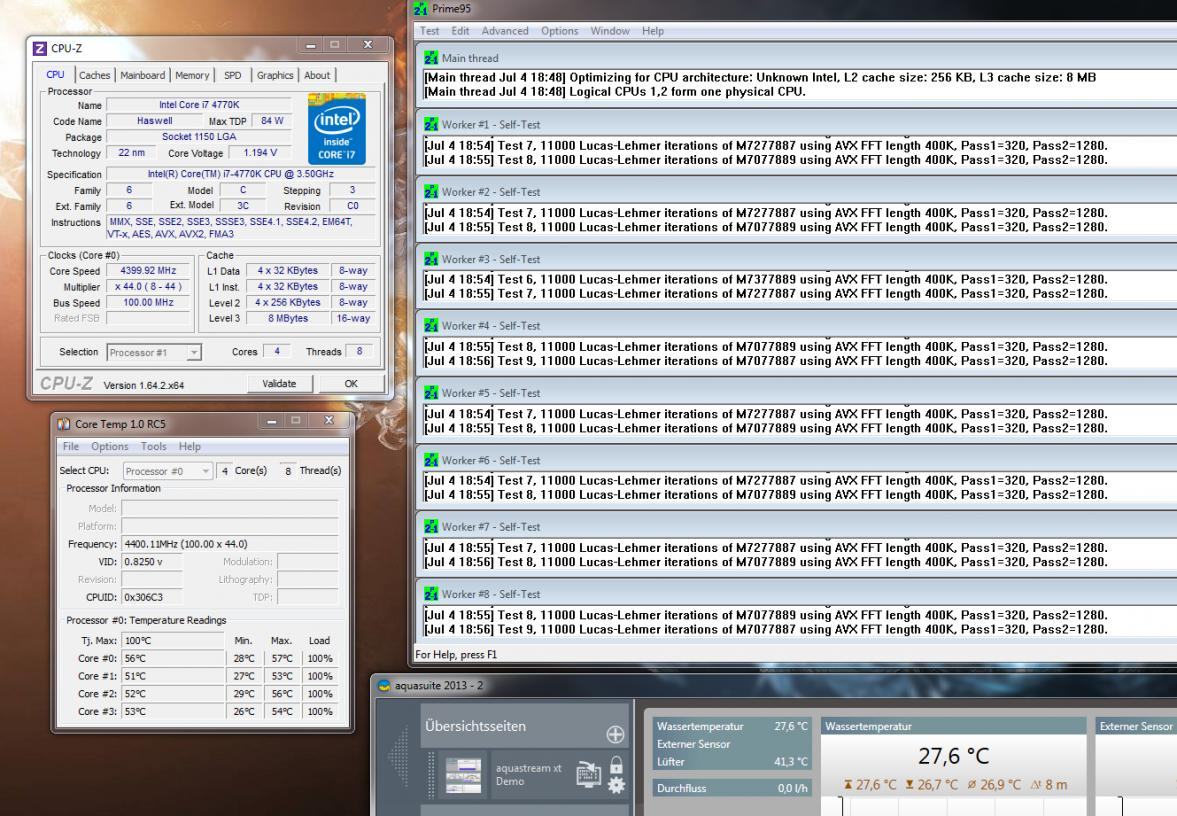The width and height of the screenshot is (1177, 816).
Task: Collapse aquasuite sidebar with dotted arrow
Action: pos(399,756)
